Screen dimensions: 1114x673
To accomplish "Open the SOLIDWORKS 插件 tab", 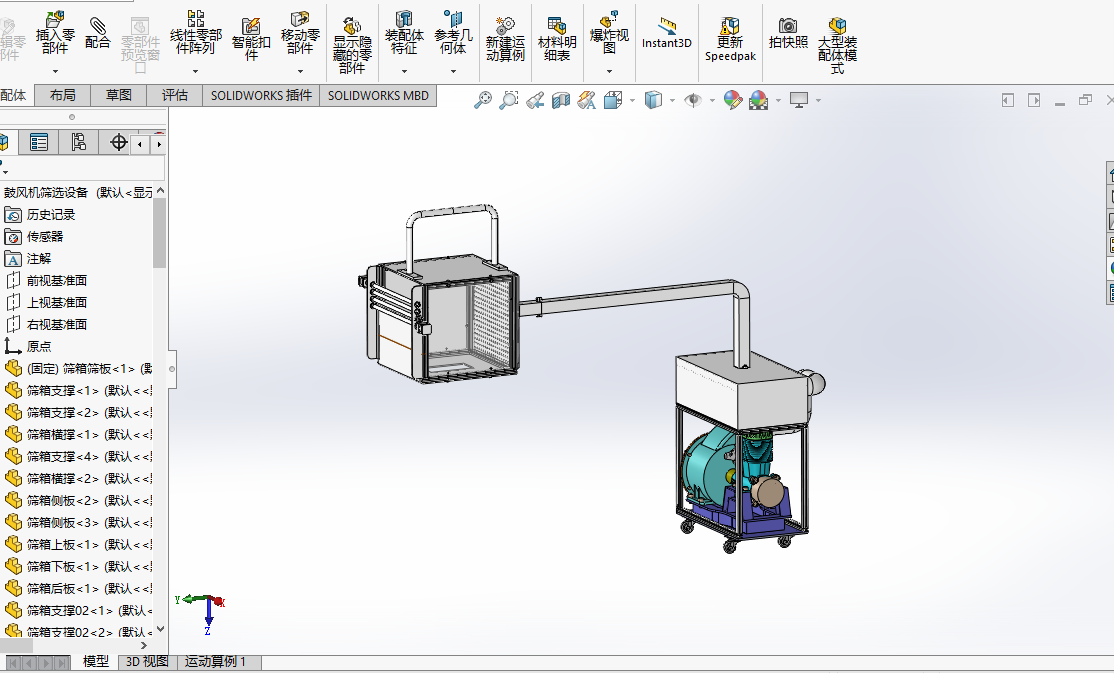I will click(x=261, y=95).
